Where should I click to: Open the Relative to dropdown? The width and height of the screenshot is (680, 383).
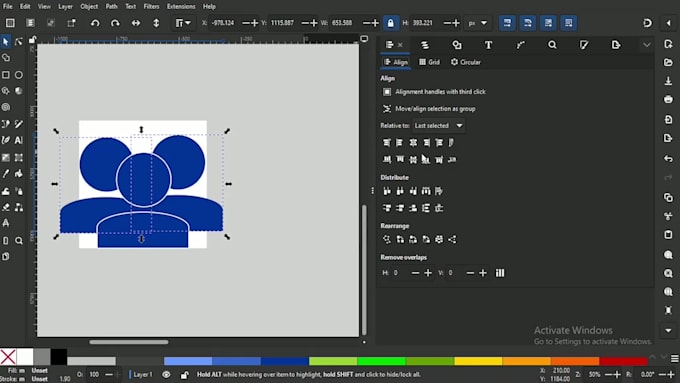(x=438, y=126)
